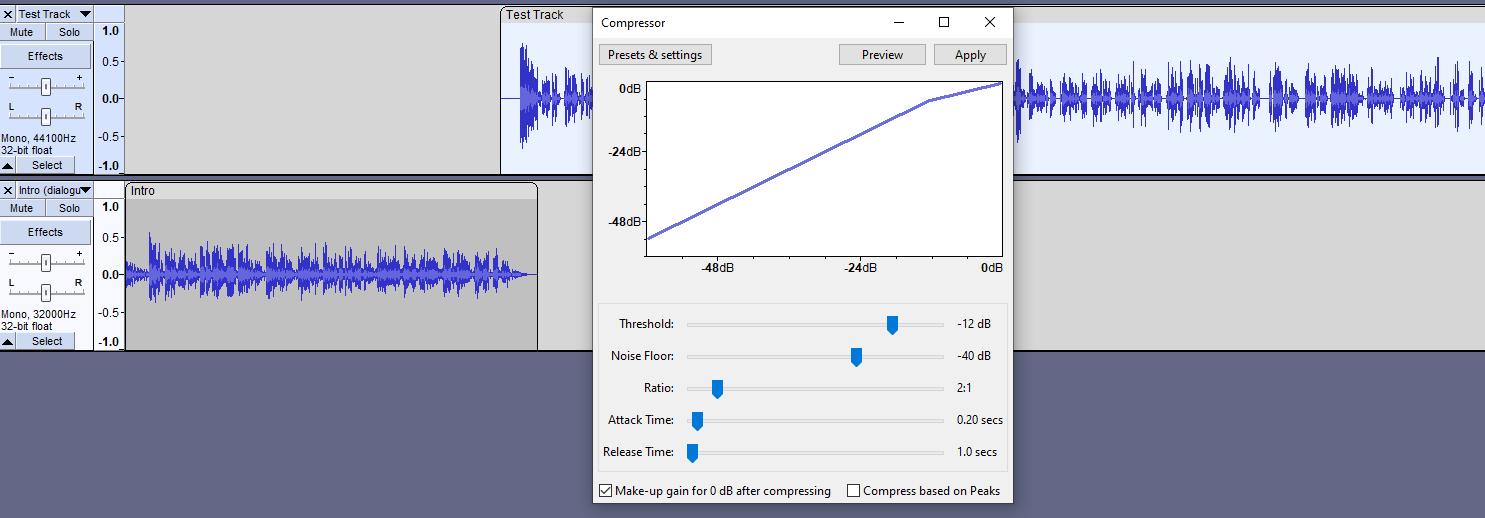The image size is (1485, 518).
Task: Adjust the Test Track gain slider
Action: click(x=46, y=87)
